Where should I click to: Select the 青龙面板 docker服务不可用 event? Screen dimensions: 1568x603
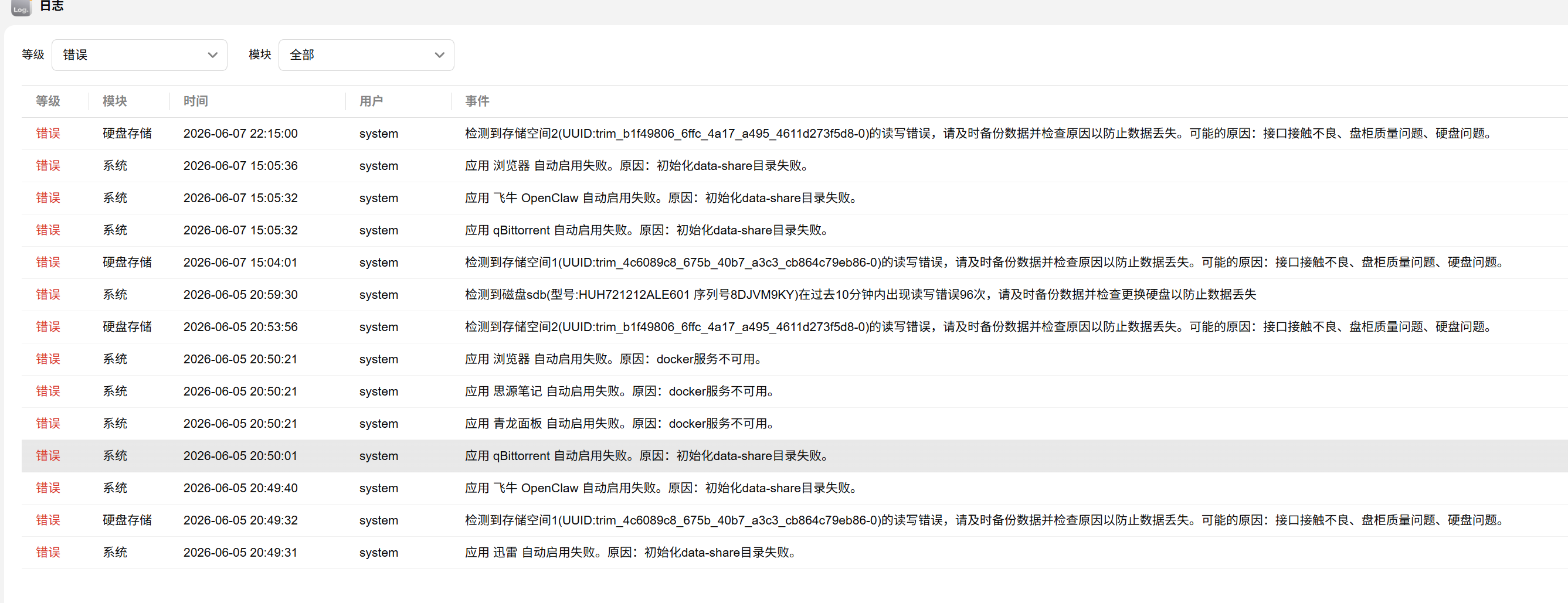coord(620,424)
